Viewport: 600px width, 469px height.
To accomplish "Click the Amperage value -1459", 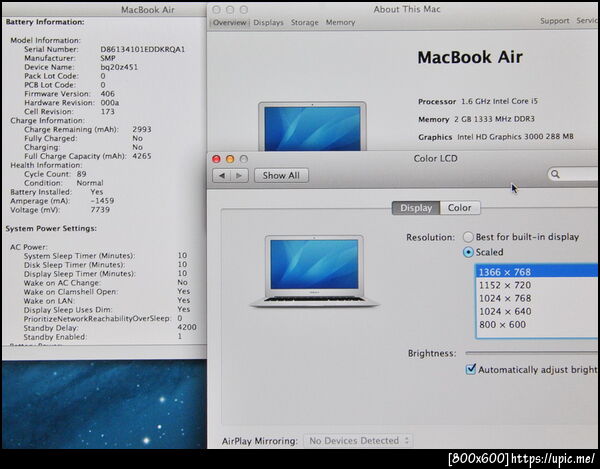I will [102, 201].
